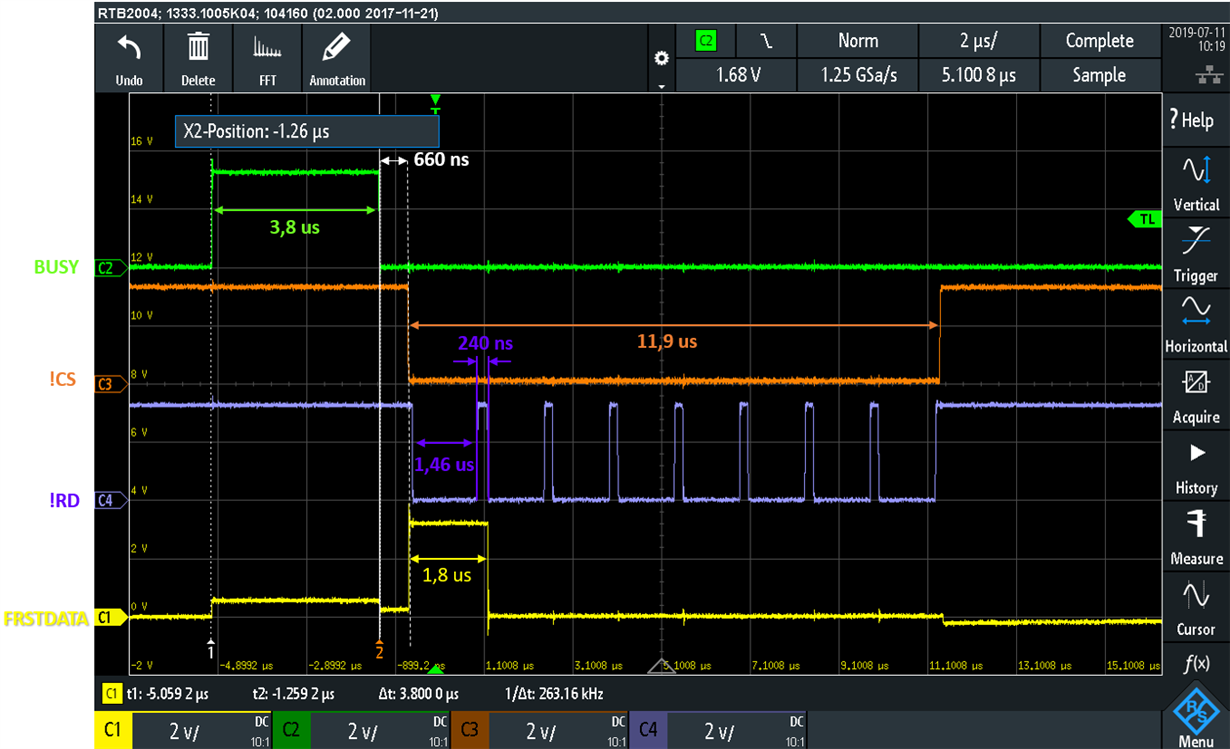
Task: Click the R&S Menu button
Action: [1196, 714]
